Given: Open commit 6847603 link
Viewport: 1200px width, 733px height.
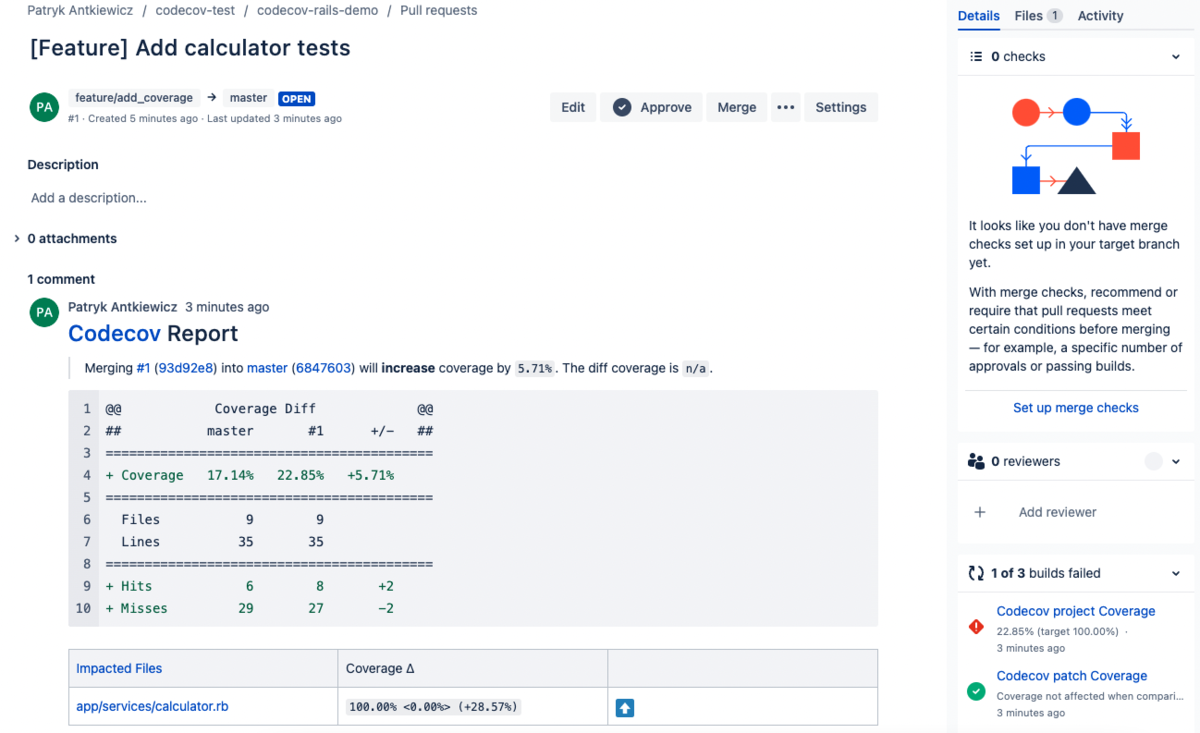Looking at the screenshot, I should (323, 368).
